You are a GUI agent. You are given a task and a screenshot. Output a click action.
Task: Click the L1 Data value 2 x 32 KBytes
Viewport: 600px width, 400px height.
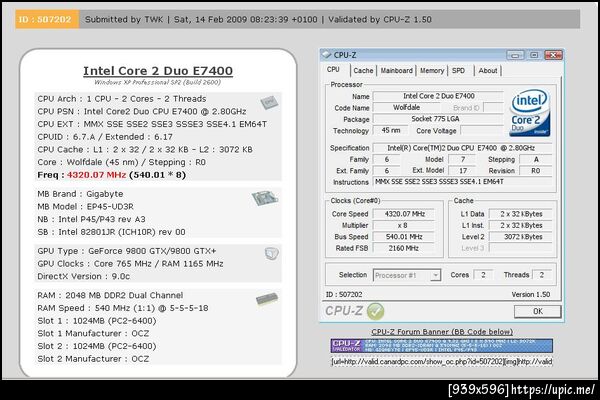tap(522, 214)
